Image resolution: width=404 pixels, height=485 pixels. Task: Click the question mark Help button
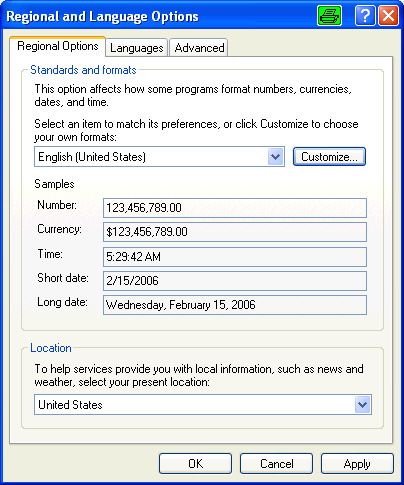tap(365, 15)
